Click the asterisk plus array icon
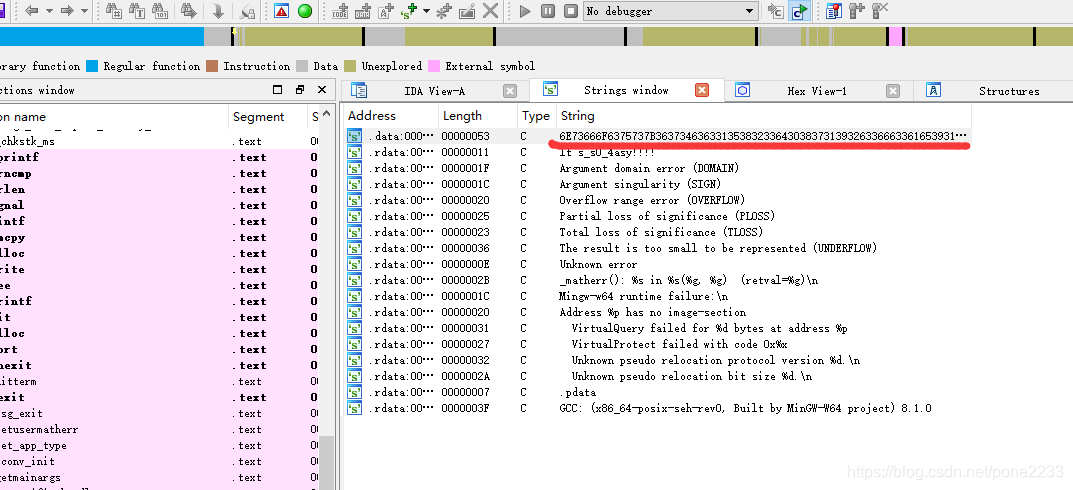This screenshot has height=490, width=1073. coord(444,11)
